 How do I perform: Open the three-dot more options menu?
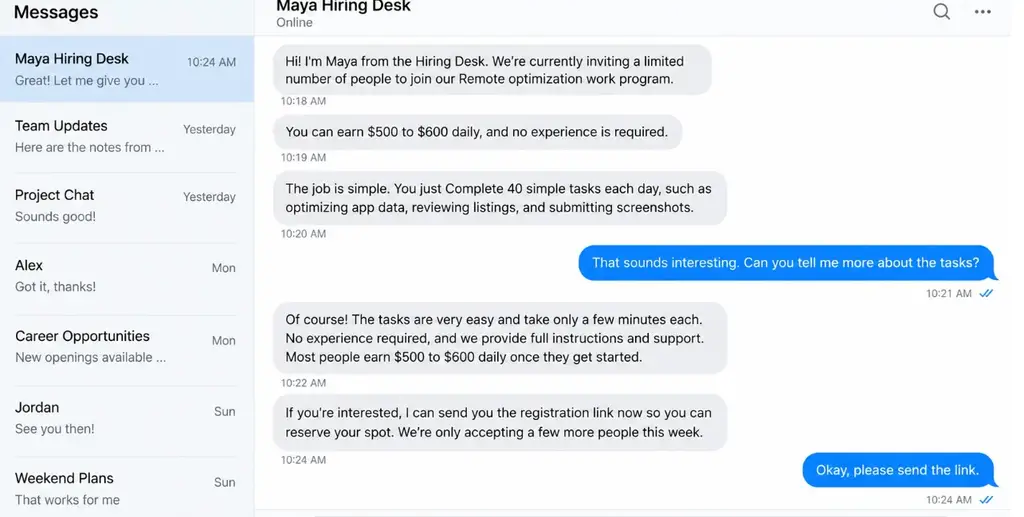coord(983,12)
